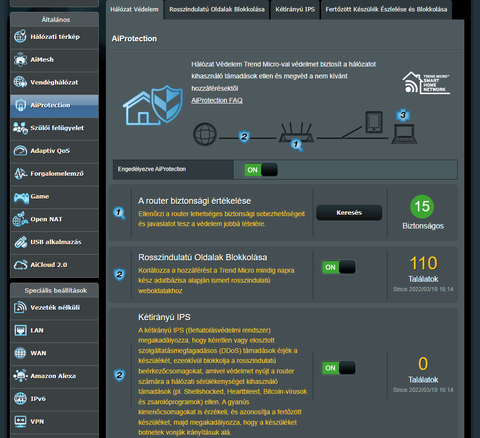Toggle Engedélyezve AiProtection switch off
Image resolution: width=480 pixels, height=438 pixels.
tap(261, 170)
